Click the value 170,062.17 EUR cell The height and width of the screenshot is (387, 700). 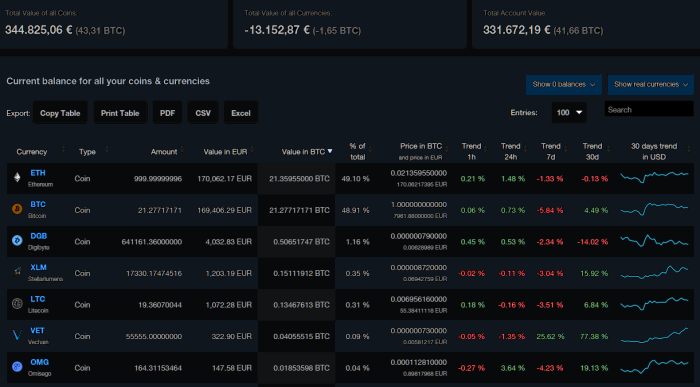pyautogui.click(x=225, y=179)
